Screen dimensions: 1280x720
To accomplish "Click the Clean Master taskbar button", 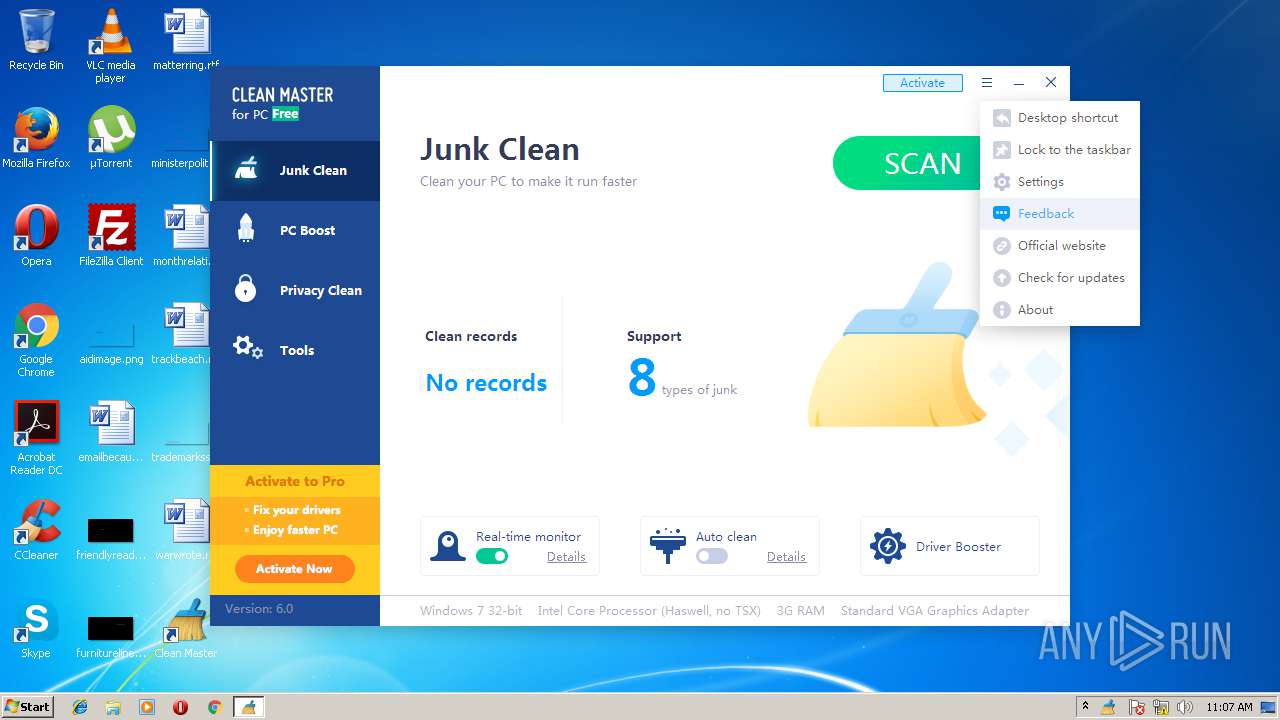I will pyautogui.click(x=248, y=707).
